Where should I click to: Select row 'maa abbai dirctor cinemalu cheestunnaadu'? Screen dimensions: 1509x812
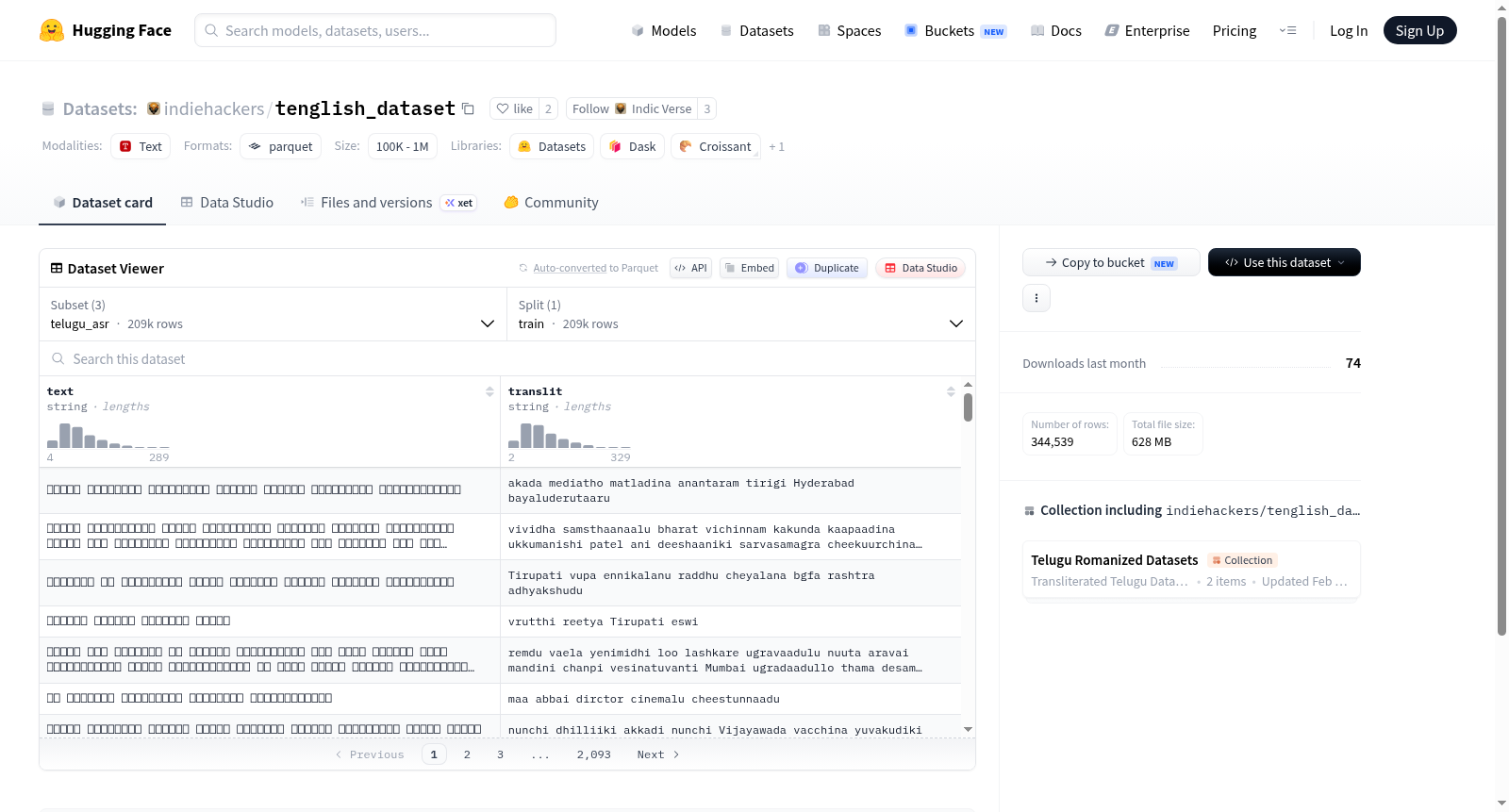(500, 699)
